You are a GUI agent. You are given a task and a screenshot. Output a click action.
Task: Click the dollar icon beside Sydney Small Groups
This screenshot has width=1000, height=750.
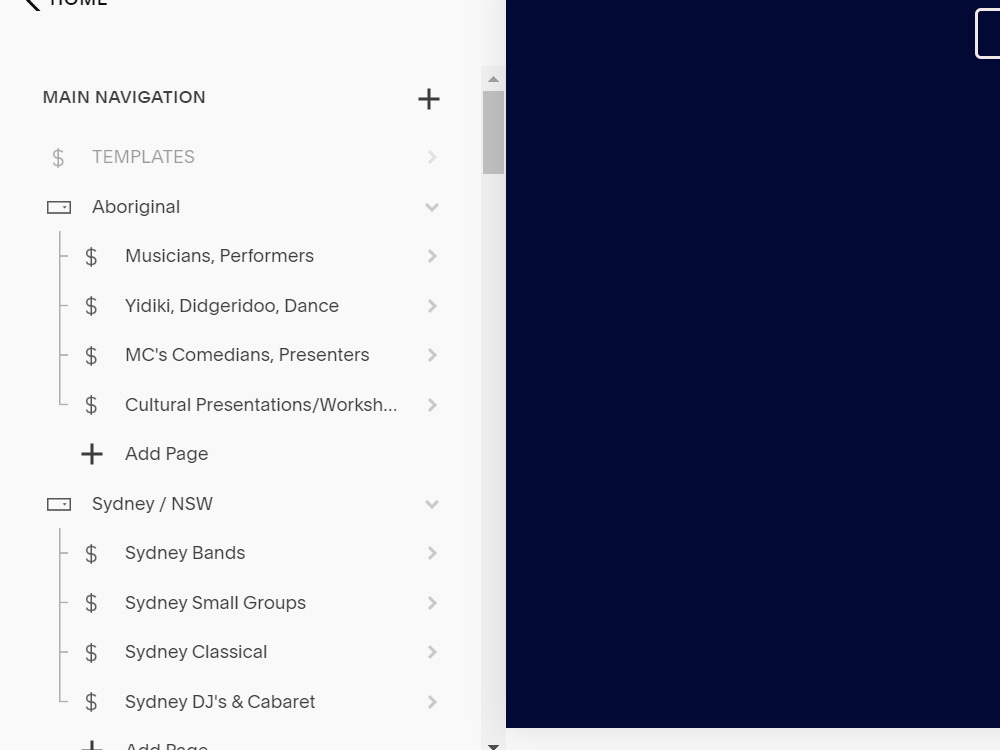pos(91,603)
